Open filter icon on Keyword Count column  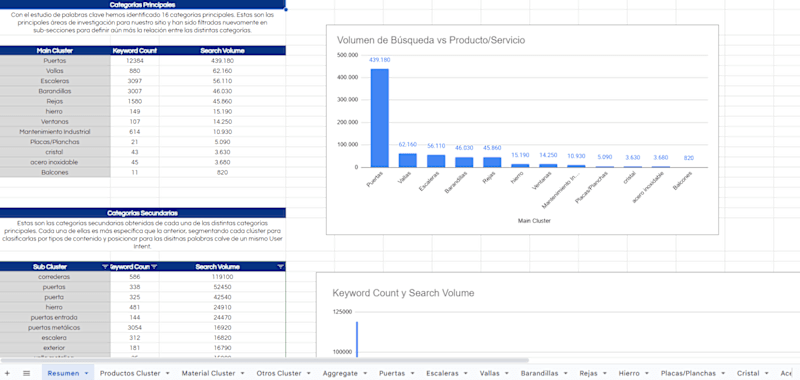point(155,267)
